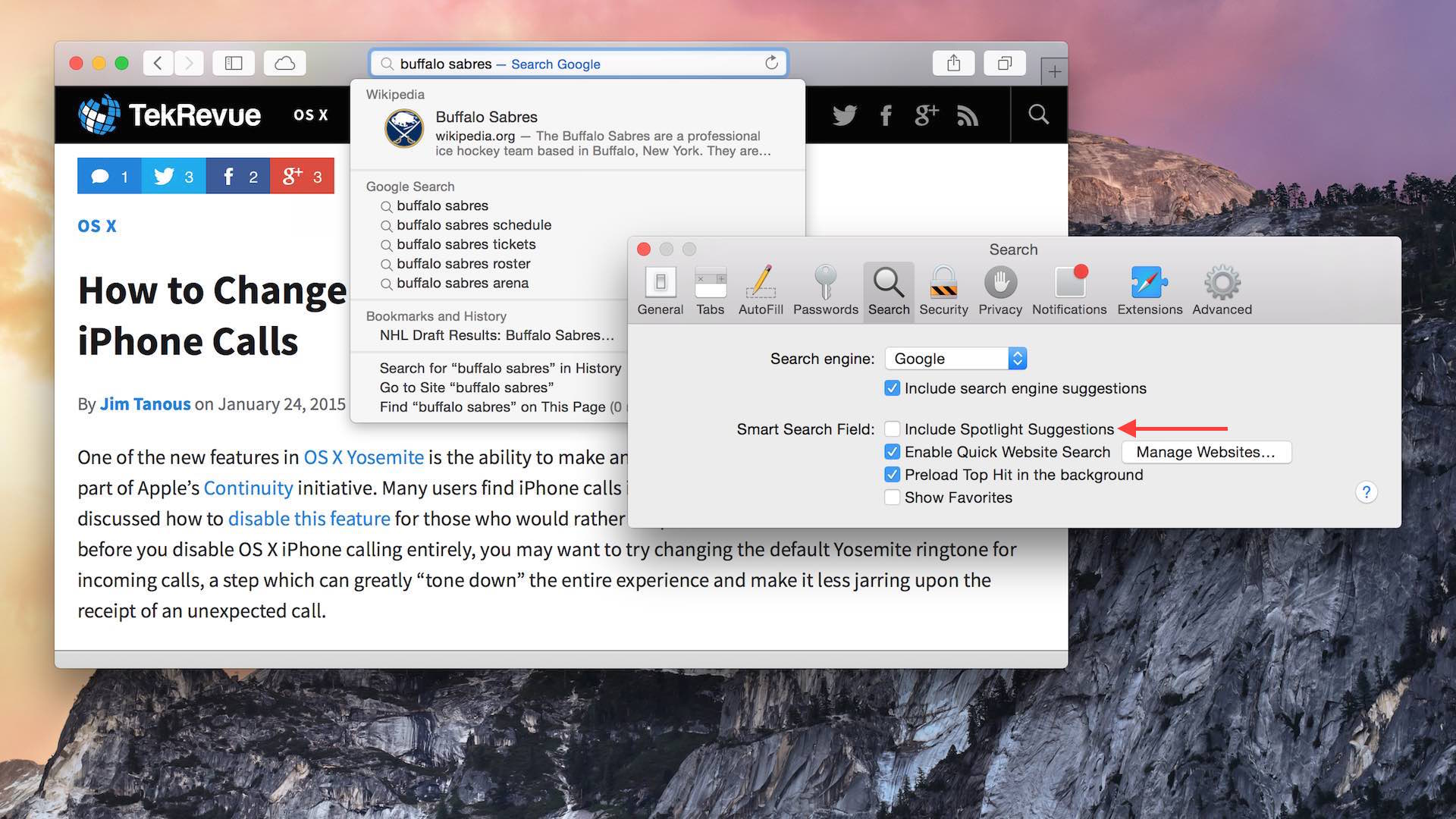The image size is (1456, 819).
Task: Choose 'buffalo sabres schedule' suggestion
Action: pyautogui.click(x=578, y=225)
